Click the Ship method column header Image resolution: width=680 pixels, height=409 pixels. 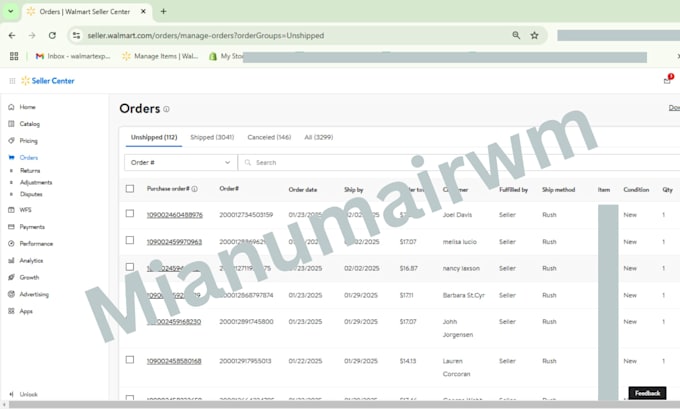click(x=559, y=190)
